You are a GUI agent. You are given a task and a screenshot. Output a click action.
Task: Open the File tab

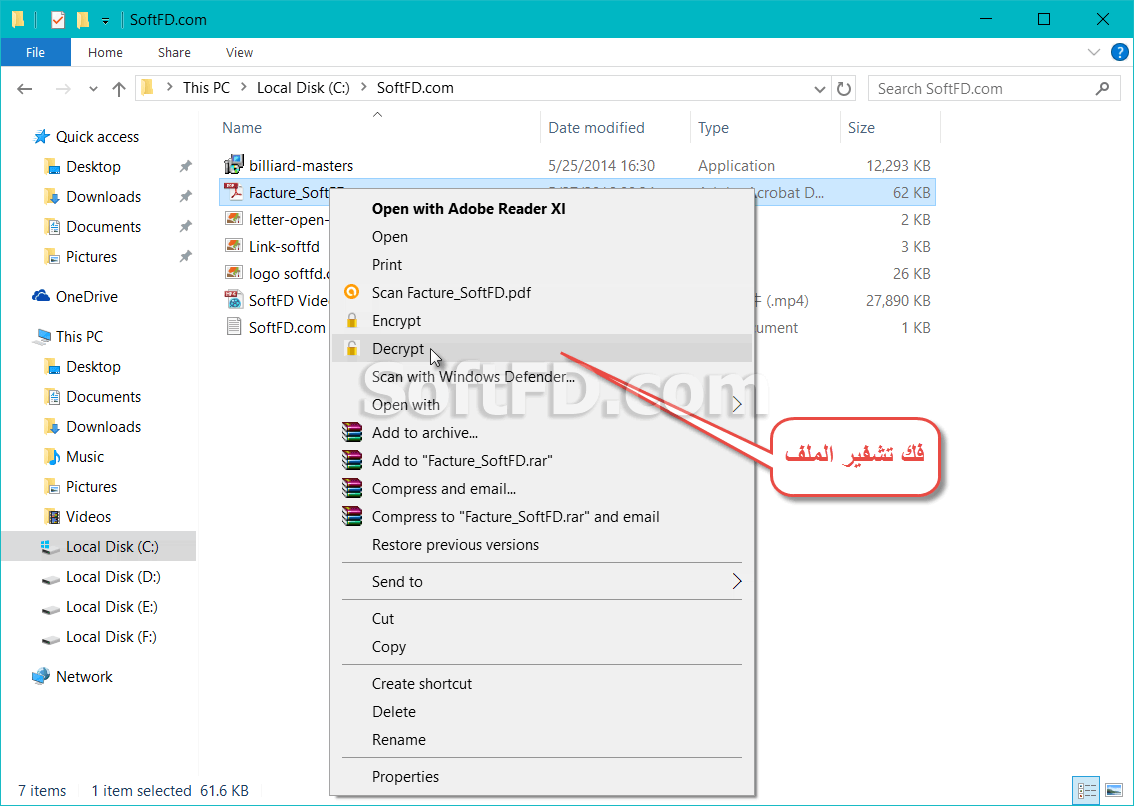[35, 52]
